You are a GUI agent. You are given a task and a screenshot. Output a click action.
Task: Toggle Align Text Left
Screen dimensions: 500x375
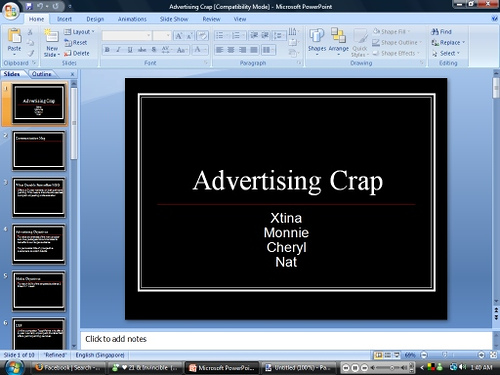click(219, 50)
